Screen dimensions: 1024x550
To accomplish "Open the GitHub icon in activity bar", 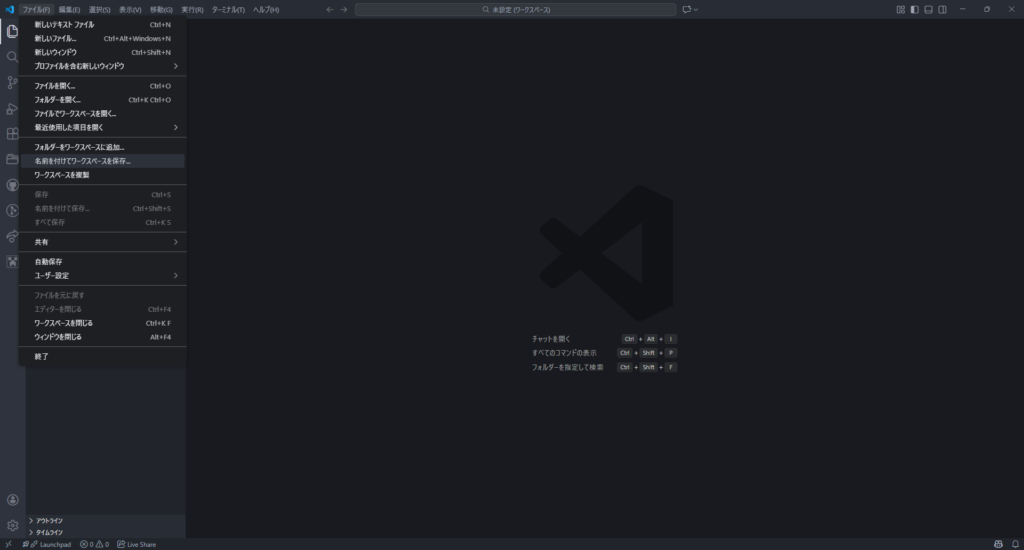I will tap(13, 185).
